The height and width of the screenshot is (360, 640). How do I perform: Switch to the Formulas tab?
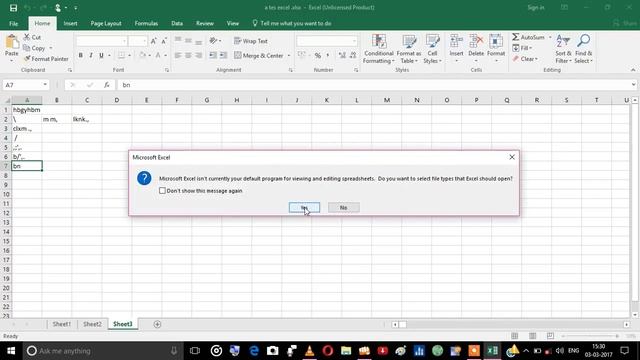pos(146,23)
